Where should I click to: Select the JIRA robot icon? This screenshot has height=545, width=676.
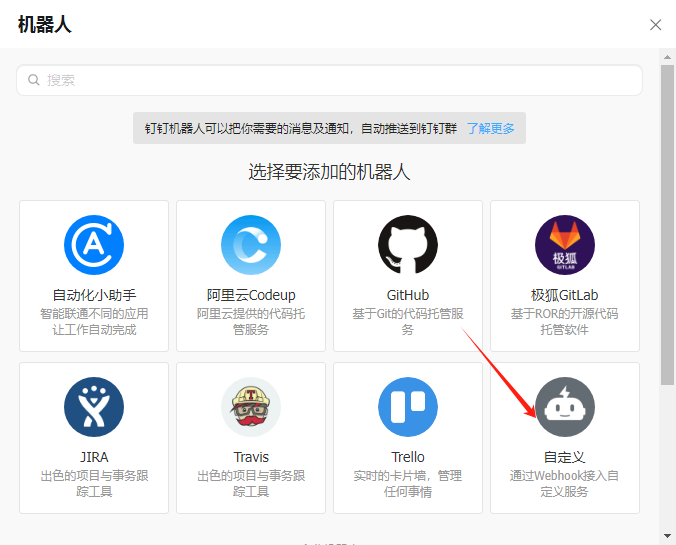pos(94,407)
